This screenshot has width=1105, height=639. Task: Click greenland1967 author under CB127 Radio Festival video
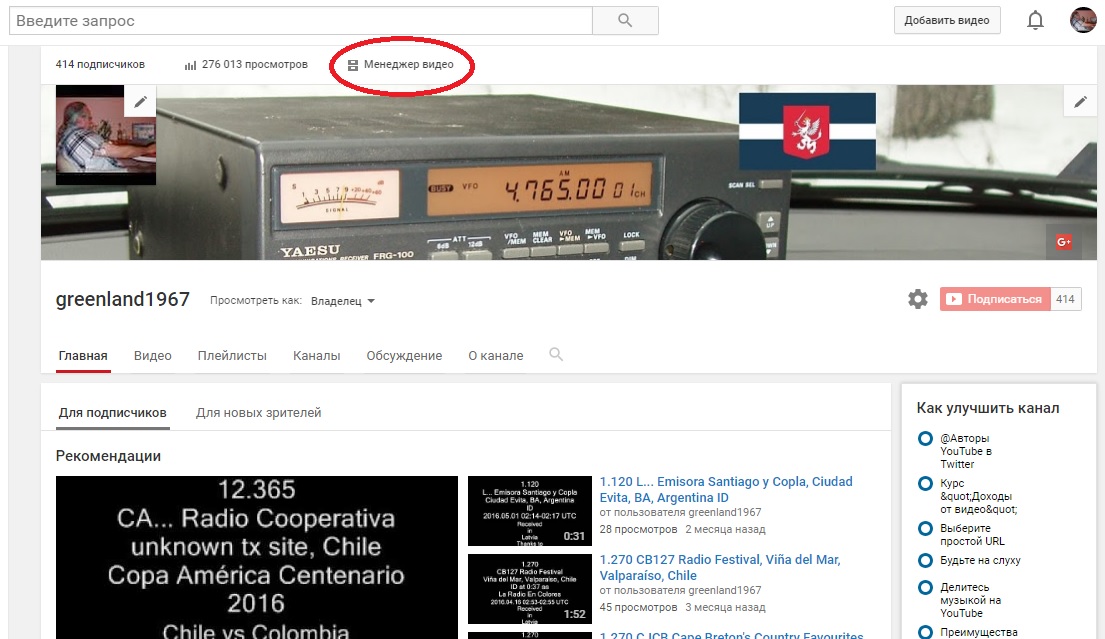(x=724, y=590)
